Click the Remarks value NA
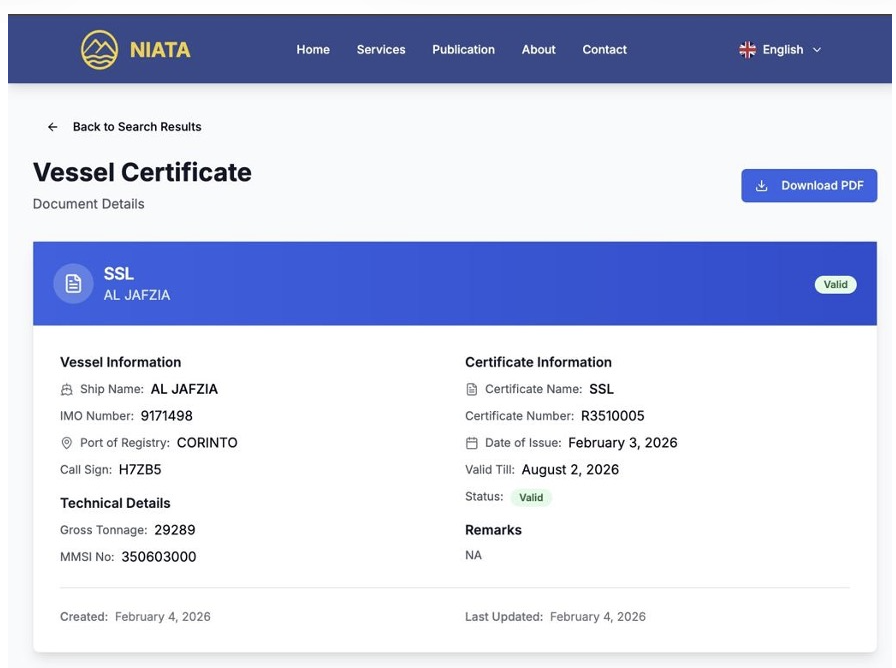The width and height of the screenshot is (896, 668). [474, 555]
